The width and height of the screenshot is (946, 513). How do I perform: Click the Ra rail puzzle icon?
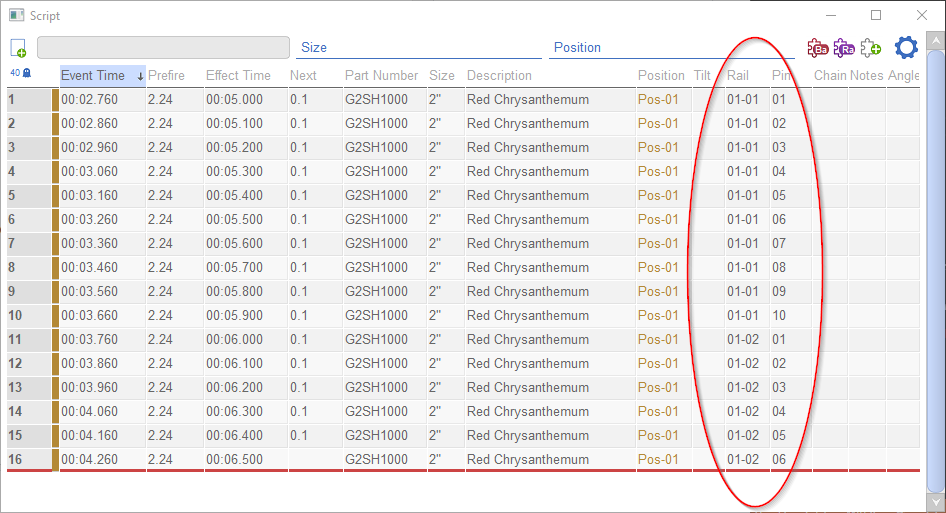pyautogui.click(x=845, y=48)
